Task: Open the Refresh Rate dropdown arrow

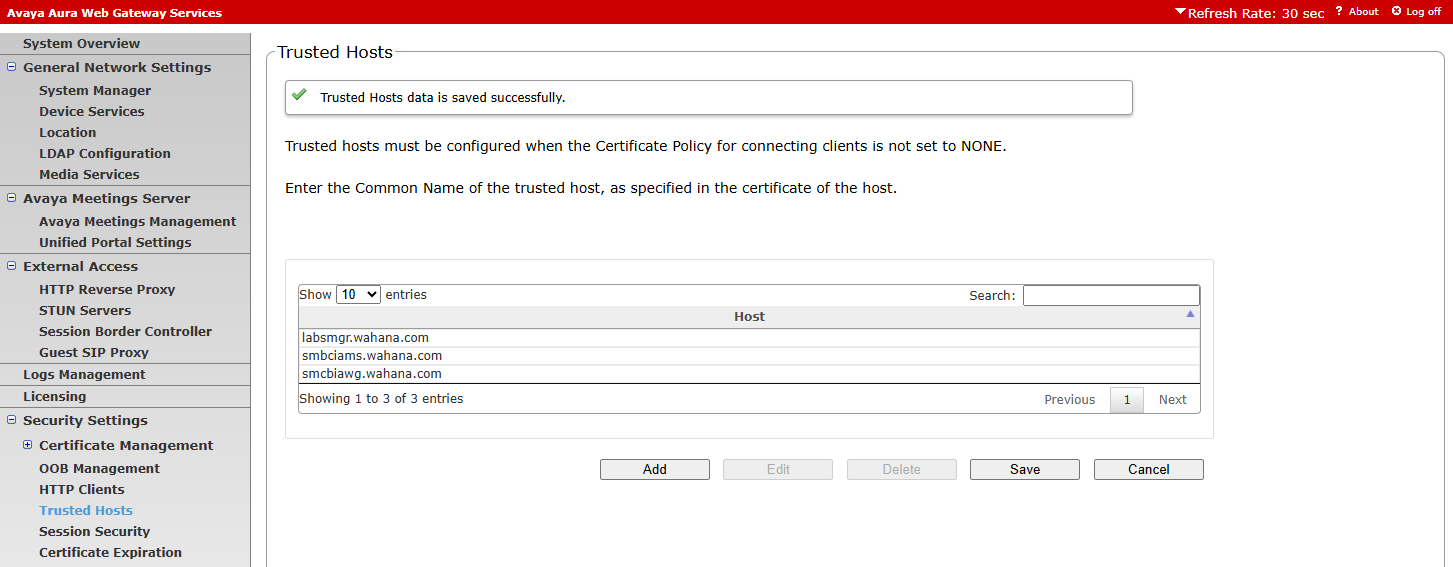Action: click(x=1180, y=12)
